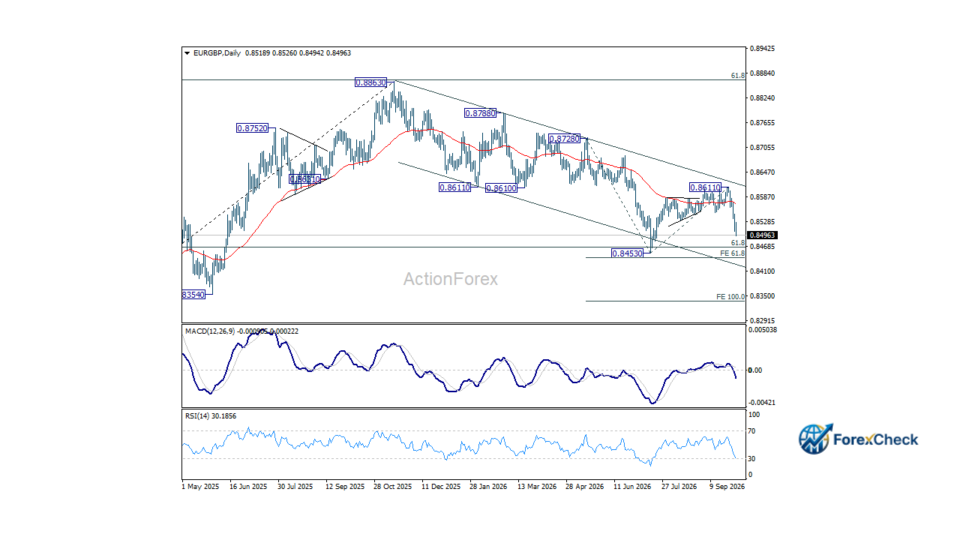Screen dimensions: 960x540
Task: Click the ForexCheck globe logo icon
Action: [x=815, y=439]
